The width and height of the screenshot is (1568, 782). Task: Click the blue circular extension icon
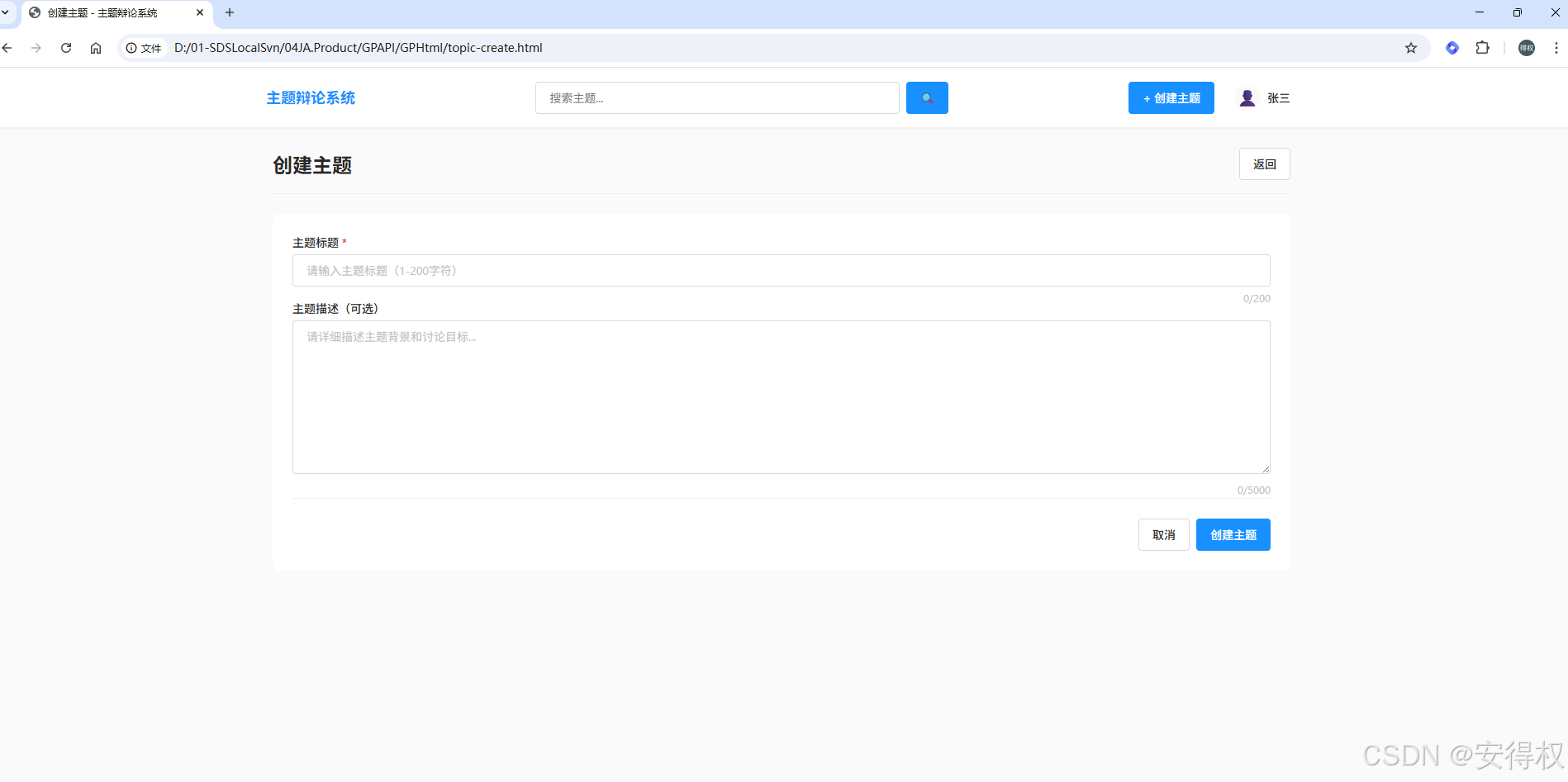tap(1452, 48)
